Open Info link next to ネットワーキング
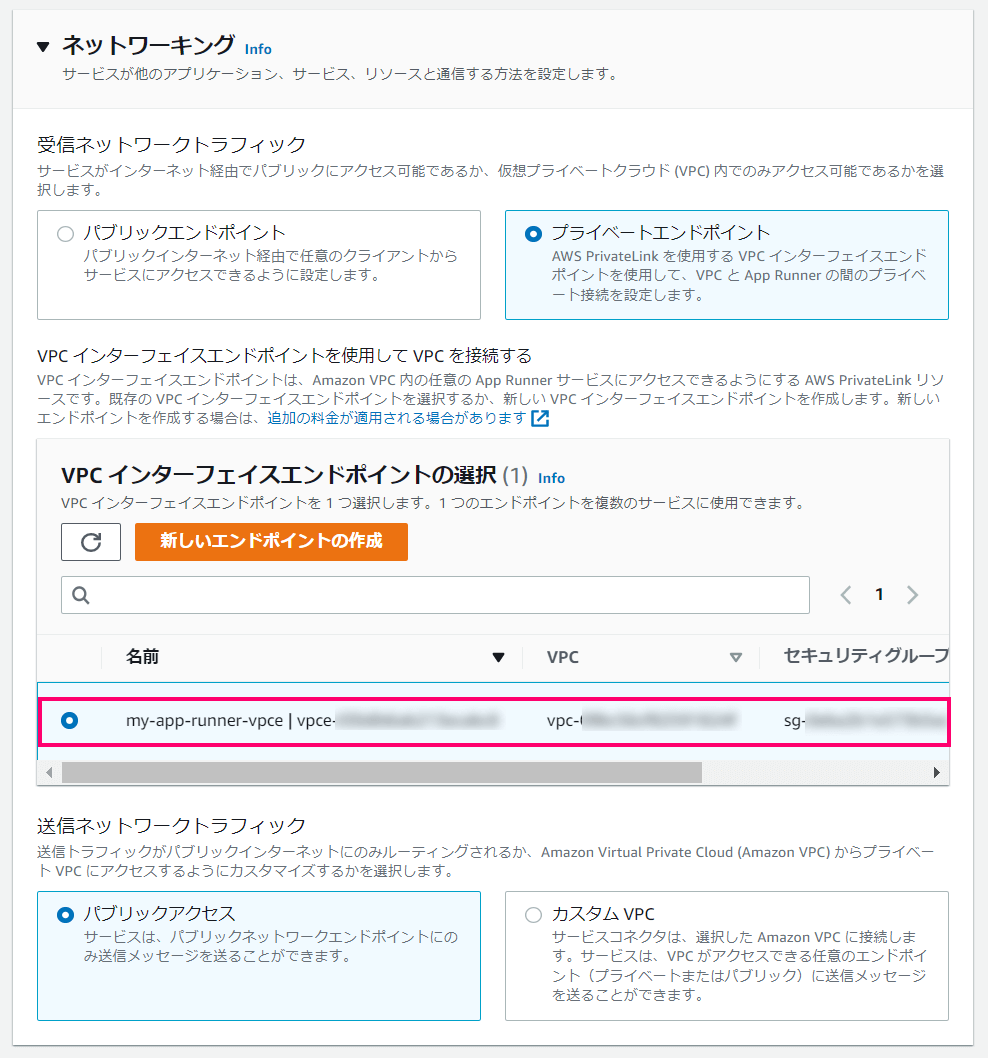 coord(258,49)
